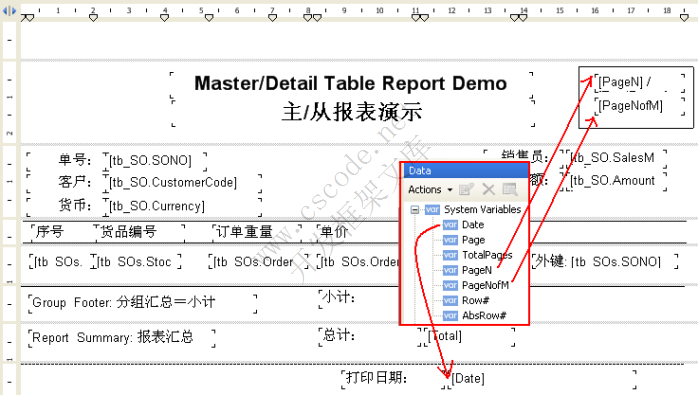Open the Actions dropdown in Data panel

tap(430, 190)
